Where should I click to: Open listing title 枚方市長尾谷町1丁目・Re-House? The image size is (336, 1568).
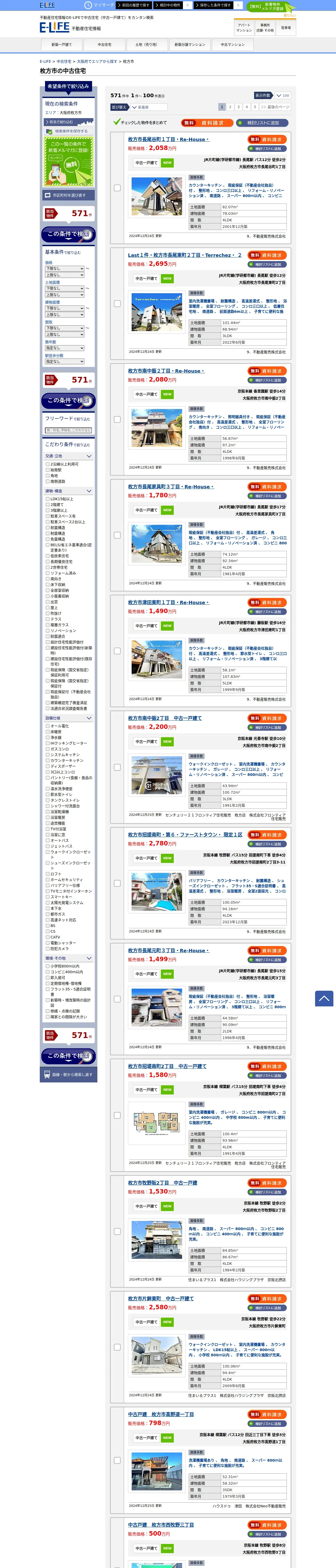pos(168,139)
